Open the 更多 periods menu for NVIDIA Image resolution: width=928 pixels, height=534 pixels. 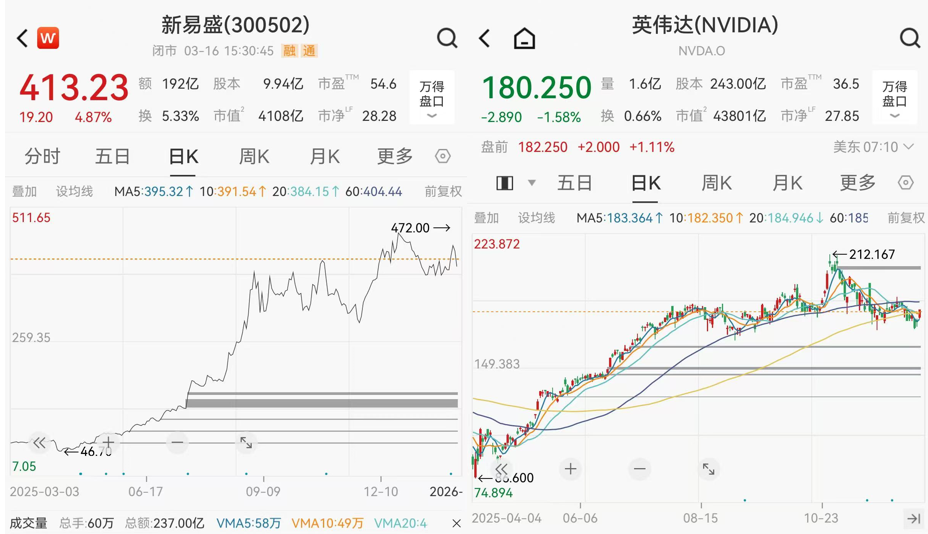pos(857,183)
